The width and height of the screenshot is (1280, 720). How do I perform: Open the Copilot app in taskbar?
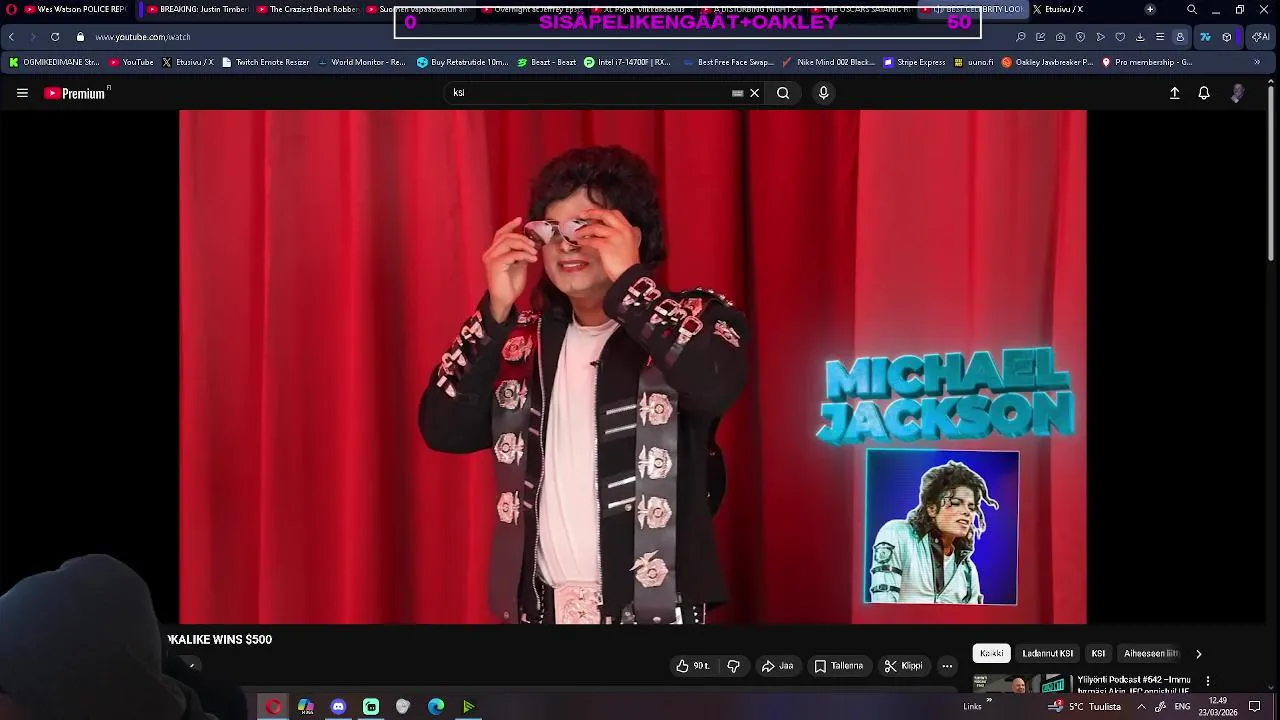point(306,707)
